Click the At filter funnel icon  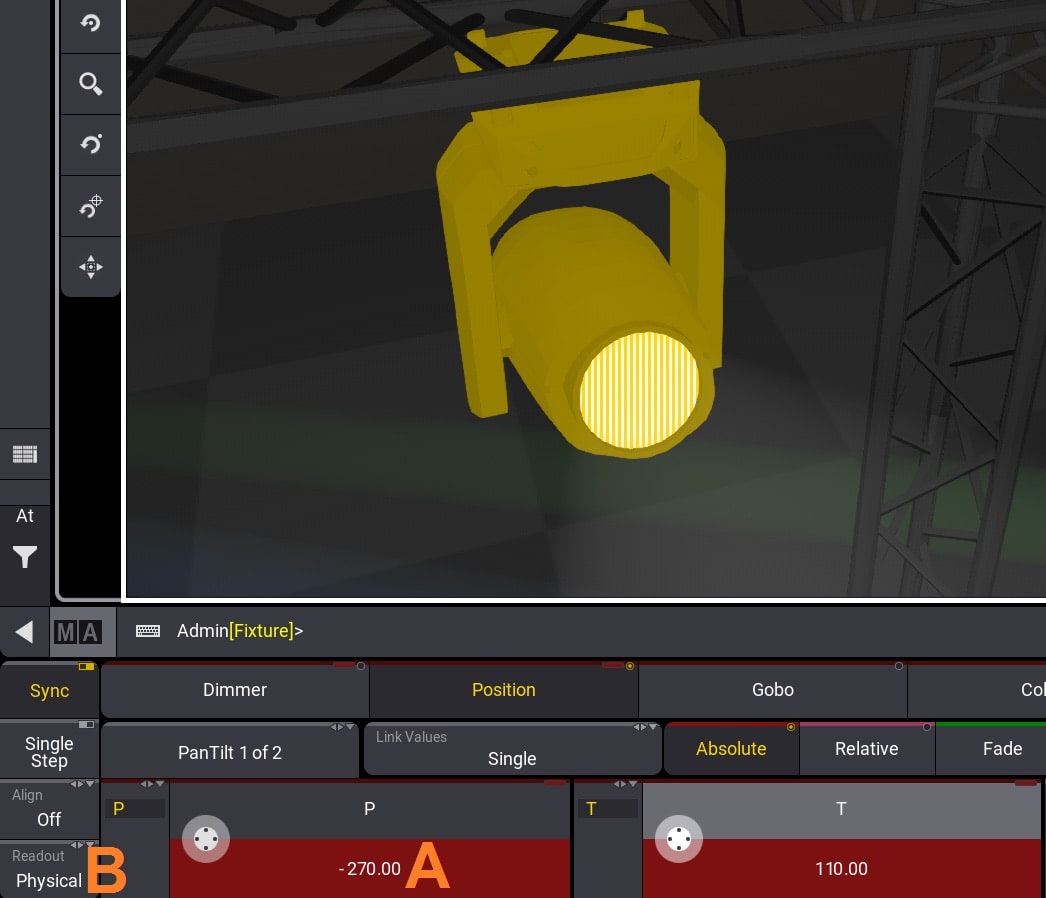tap(25, 557)
